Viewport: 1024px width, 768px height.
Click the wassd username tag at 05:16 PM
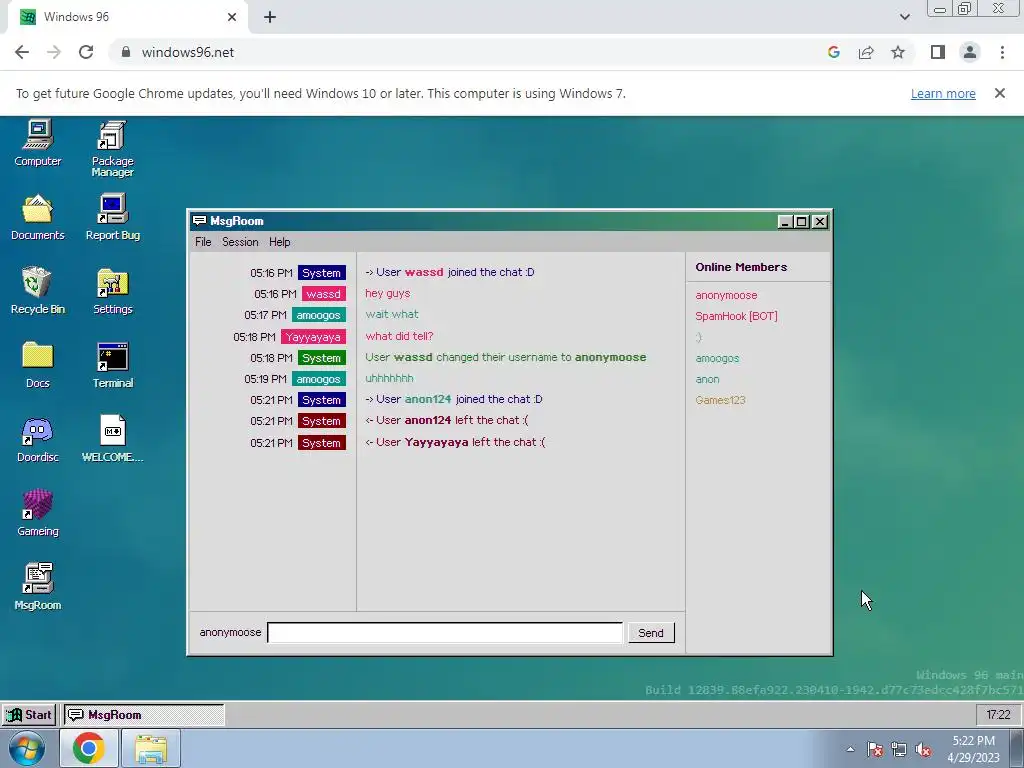(x=323, y=294)
